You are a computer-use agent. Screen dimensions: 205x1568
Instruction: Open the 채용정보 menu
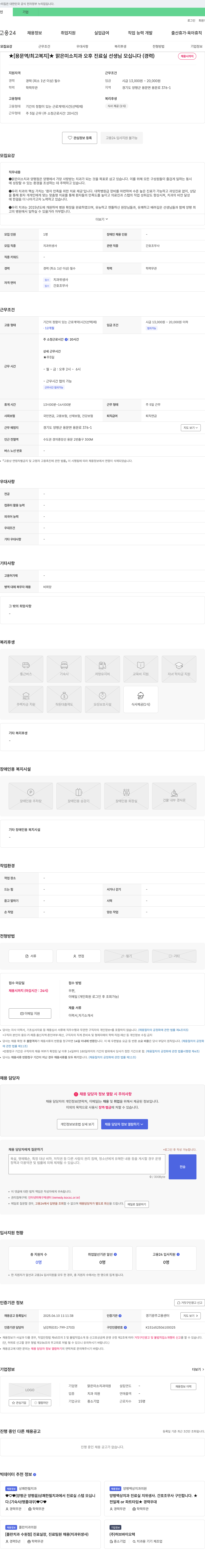coord(35,33)
